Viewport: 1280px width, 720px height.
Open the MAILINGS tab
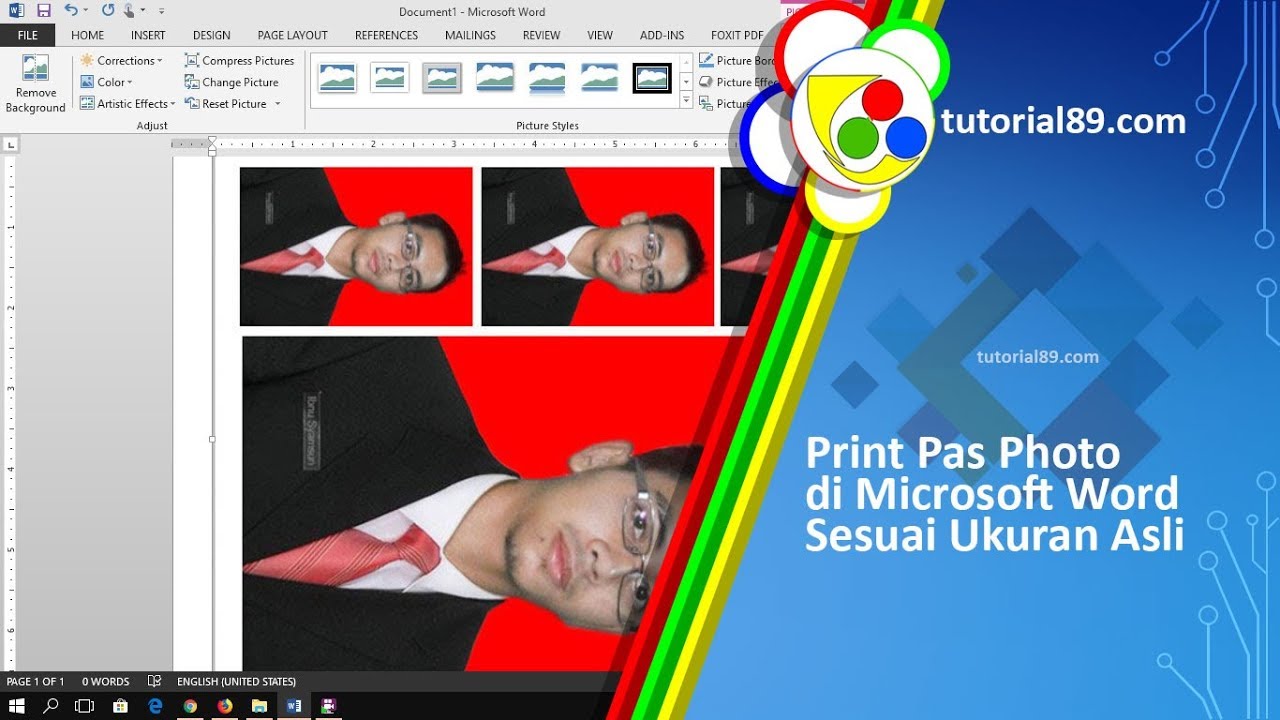(x=470, y=35)
